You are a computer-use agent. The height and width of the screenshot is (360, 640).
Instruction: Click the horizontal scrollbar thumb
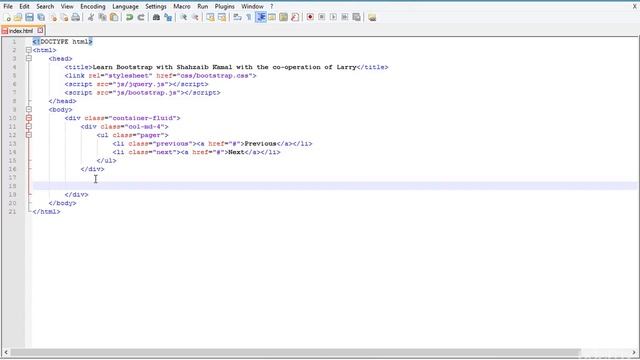(296, 352)
